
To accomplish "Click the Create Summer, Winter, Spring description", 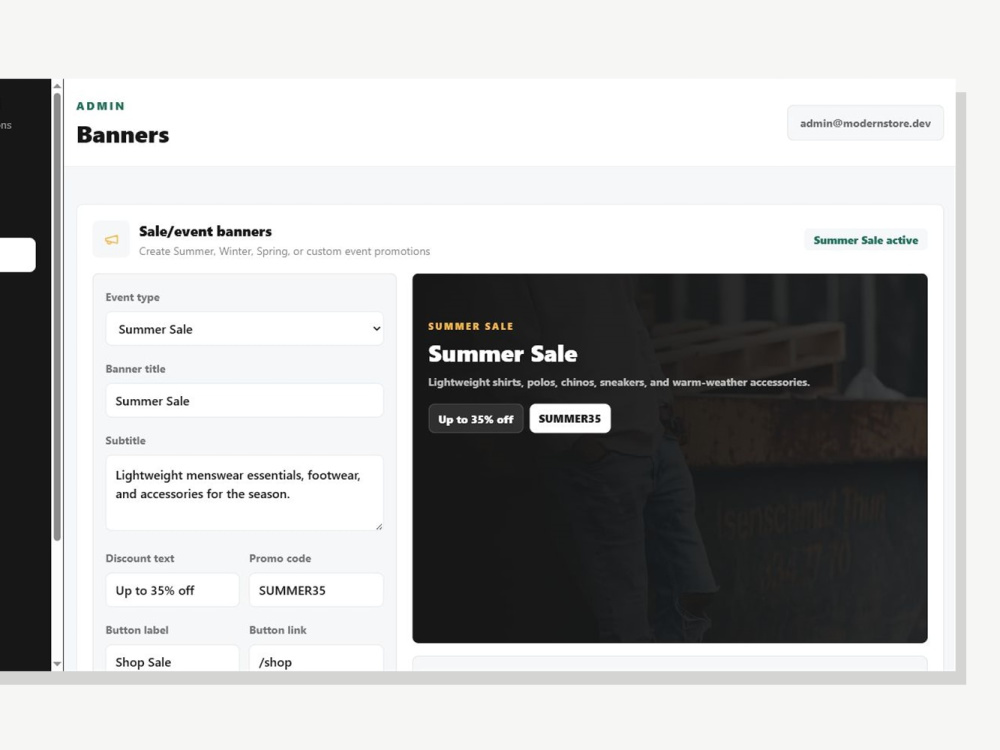I will click(x=284, y=251).
